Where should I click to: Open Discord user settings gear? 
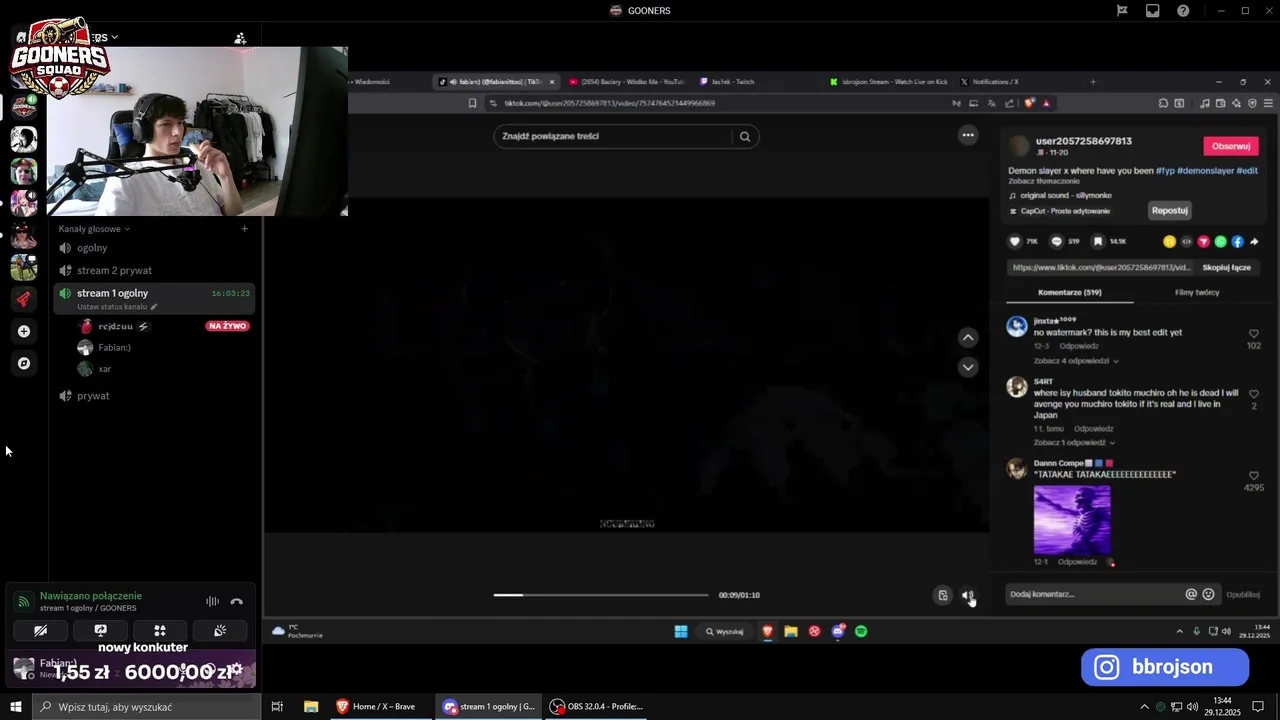click(237, 670)
